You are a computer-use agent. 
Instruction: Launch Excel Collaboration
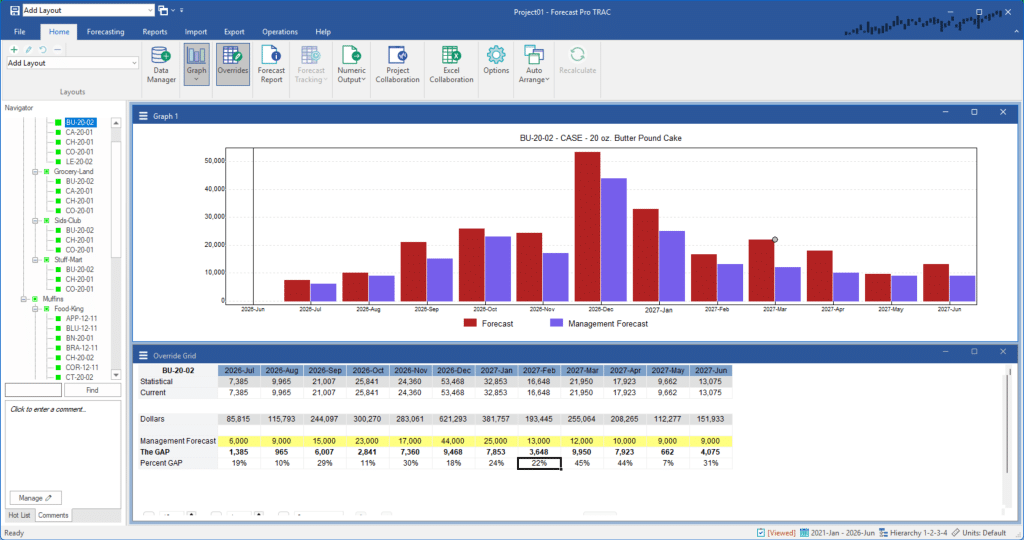(x=451, y=64)
